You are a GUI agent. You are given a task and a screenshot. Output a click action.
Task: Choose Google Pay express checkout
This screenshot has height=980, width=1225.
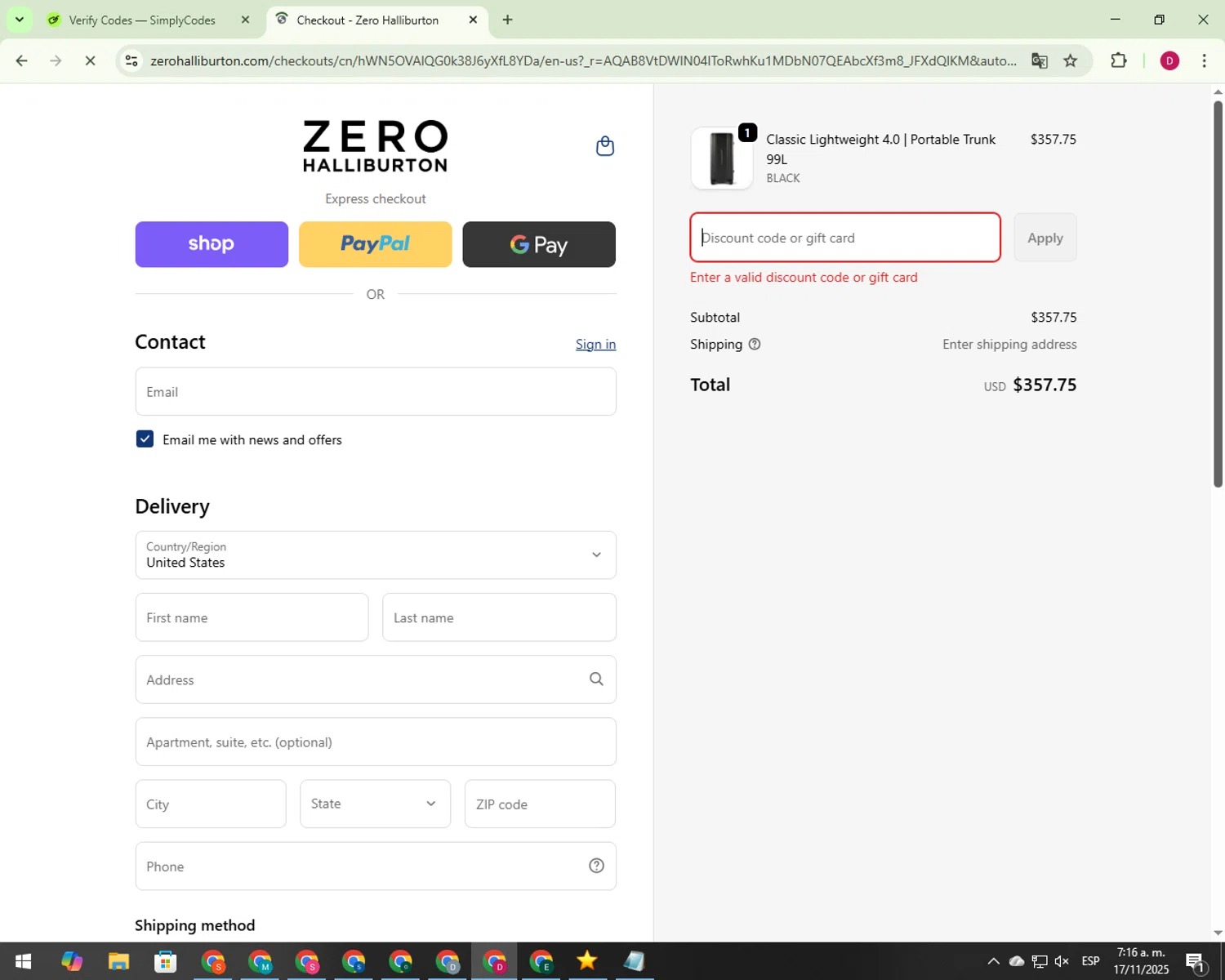539,244
